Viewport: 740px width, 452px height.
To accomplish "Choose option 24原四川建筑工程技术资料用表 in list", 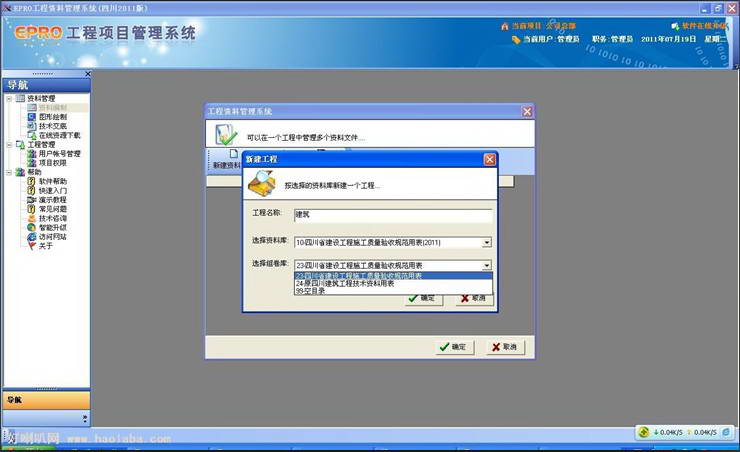I will tap(393, 284).
